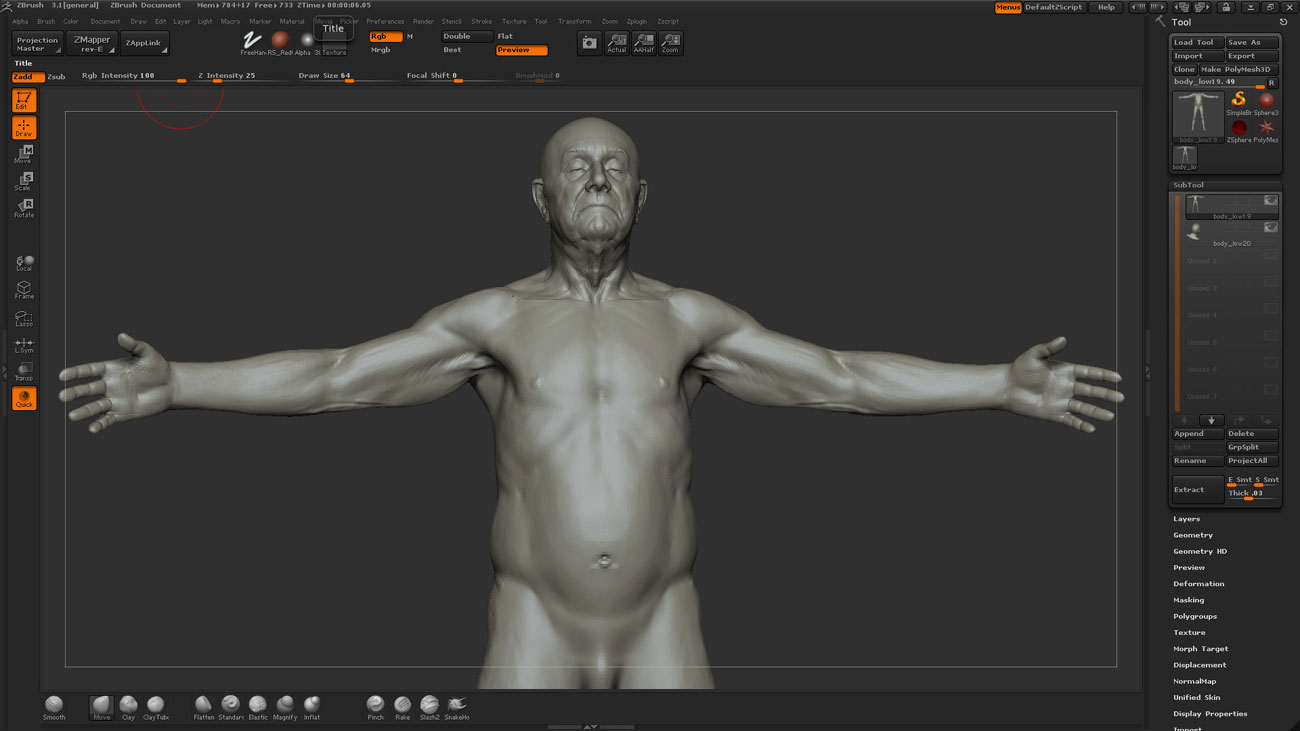The height and width of the screenshot is (731, 1300).
Task: Expand the Deformation section
Action: pos(1198,584)
